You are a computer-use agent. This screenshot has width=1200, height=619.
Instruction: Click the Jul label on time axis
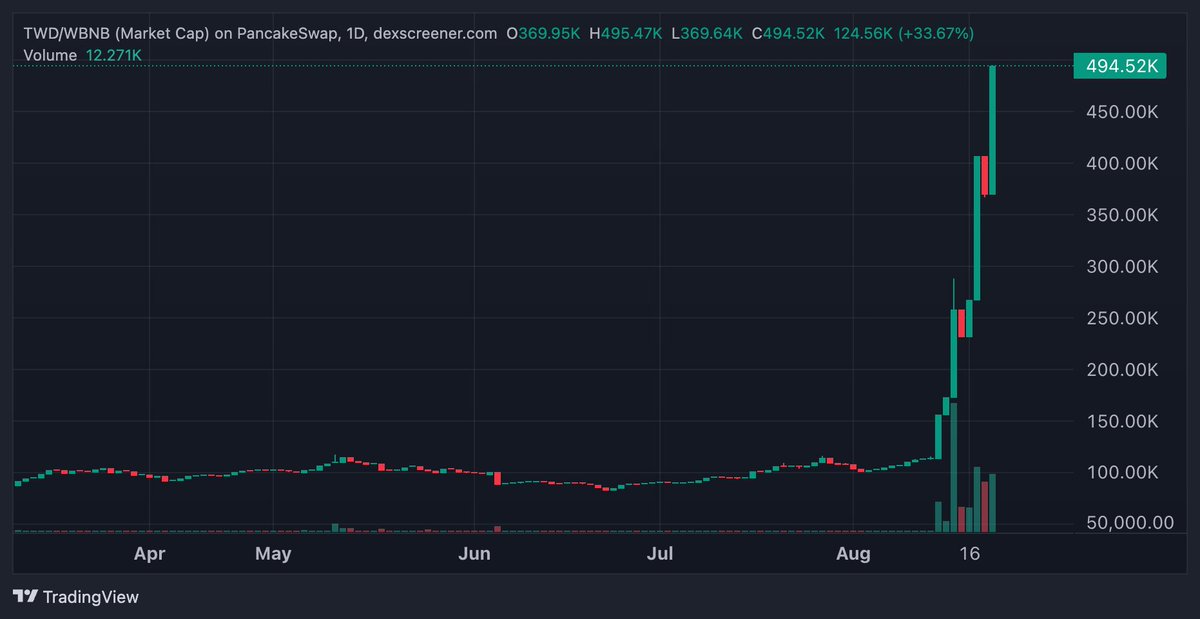(660, 553)
